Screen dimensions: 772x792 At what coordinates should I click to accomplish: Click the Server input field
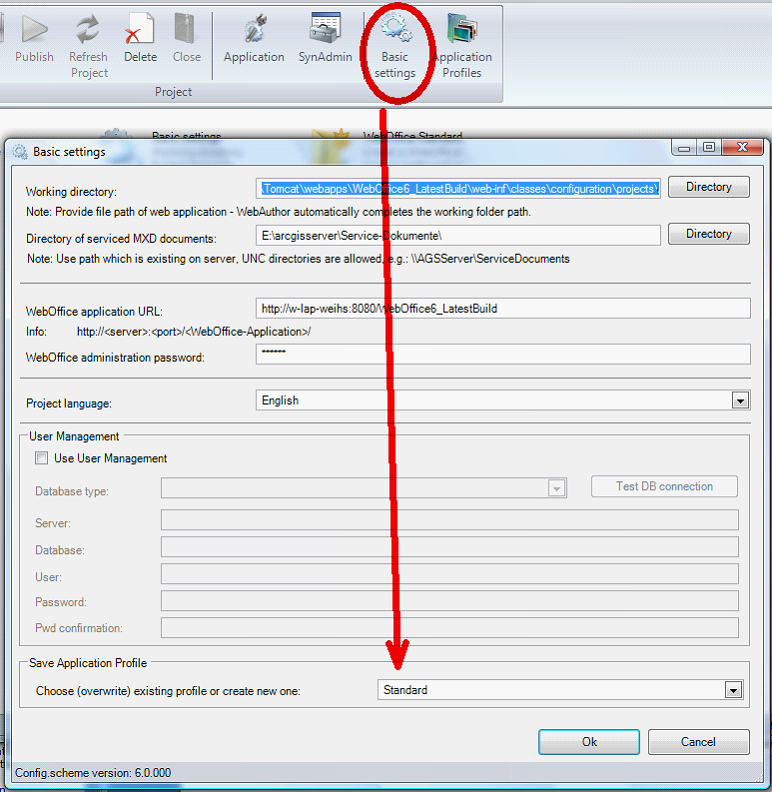click(450, 520)
